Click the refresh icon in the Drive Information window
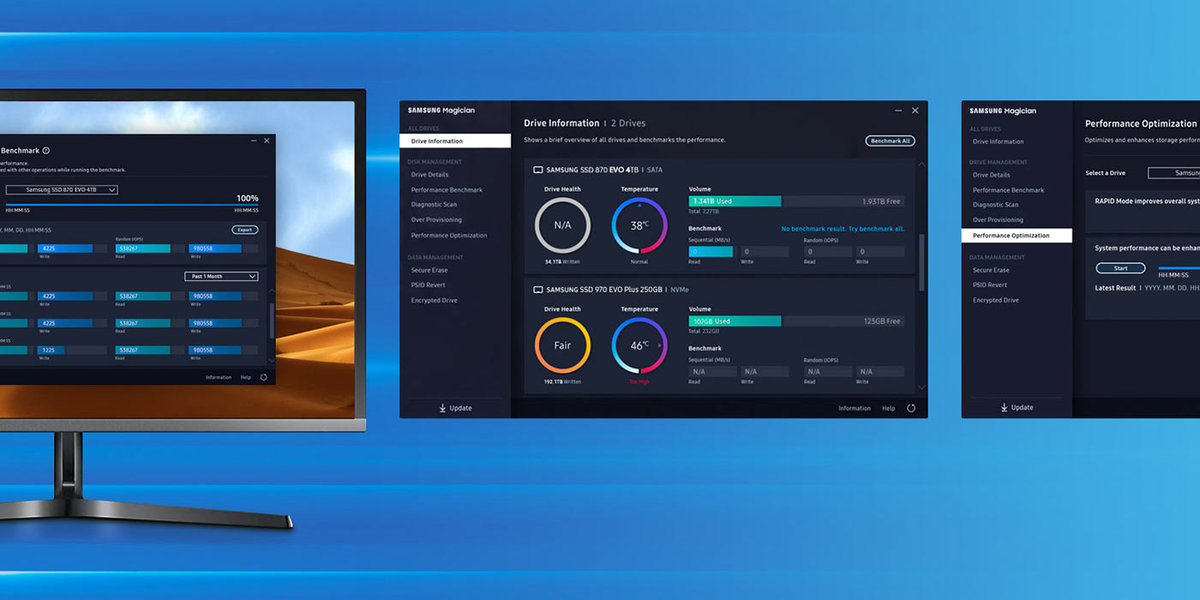 (911, 408)
